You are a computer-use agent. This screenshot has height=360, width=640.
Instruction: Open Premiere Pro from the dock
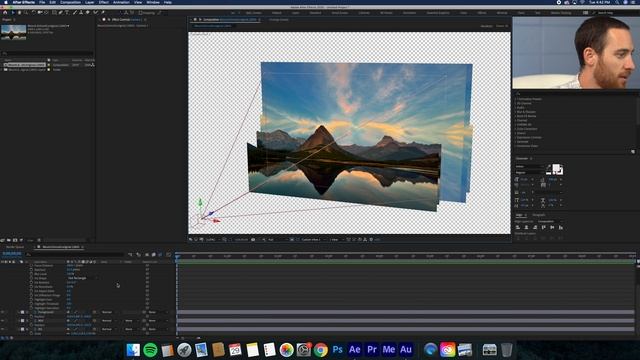tap(371, 350)
